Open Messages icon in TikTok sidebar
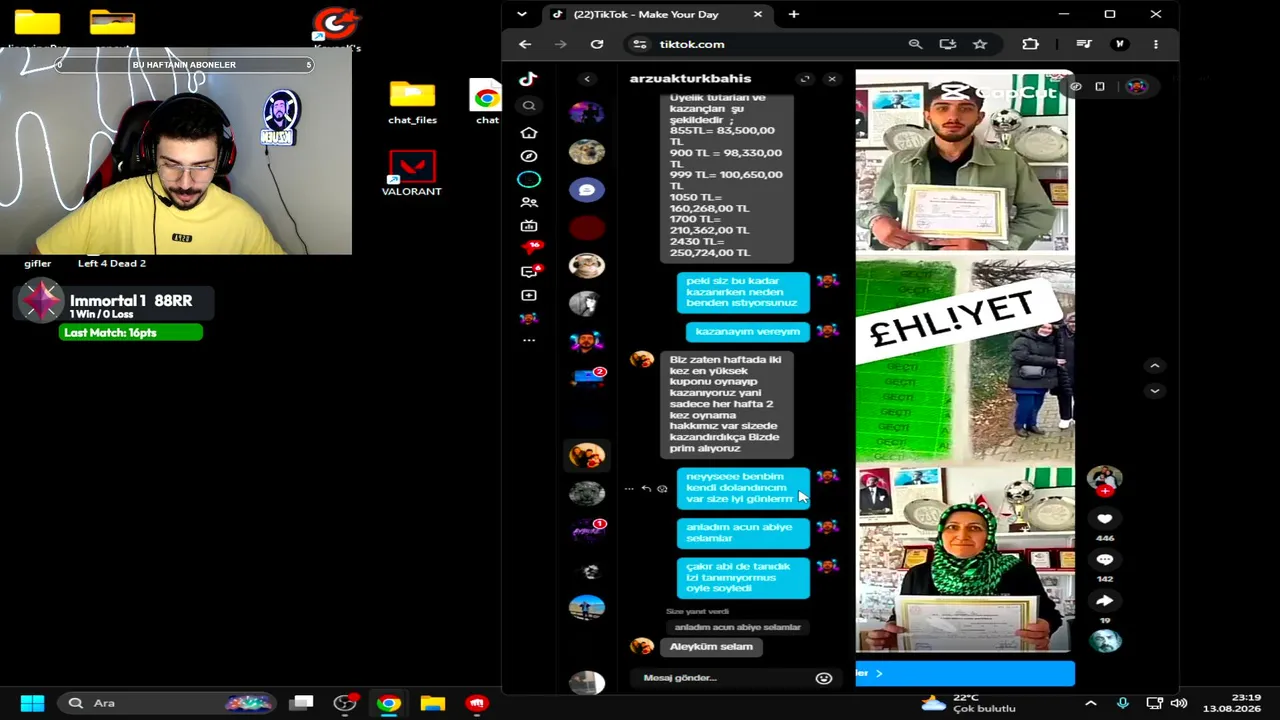The width and height of the screenshot is (1280, 720). [530, 271]
